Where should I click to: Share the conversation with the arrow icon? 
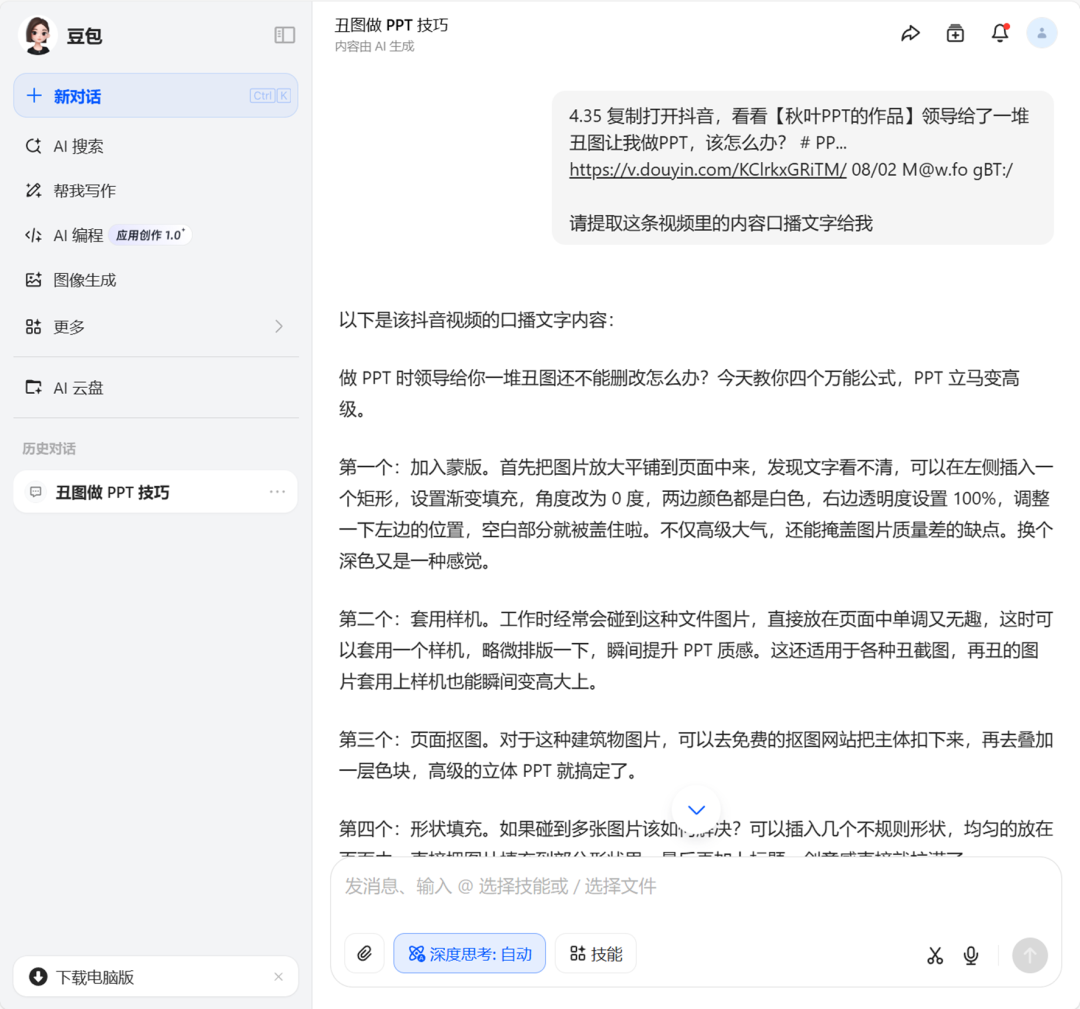pos(911,33)
